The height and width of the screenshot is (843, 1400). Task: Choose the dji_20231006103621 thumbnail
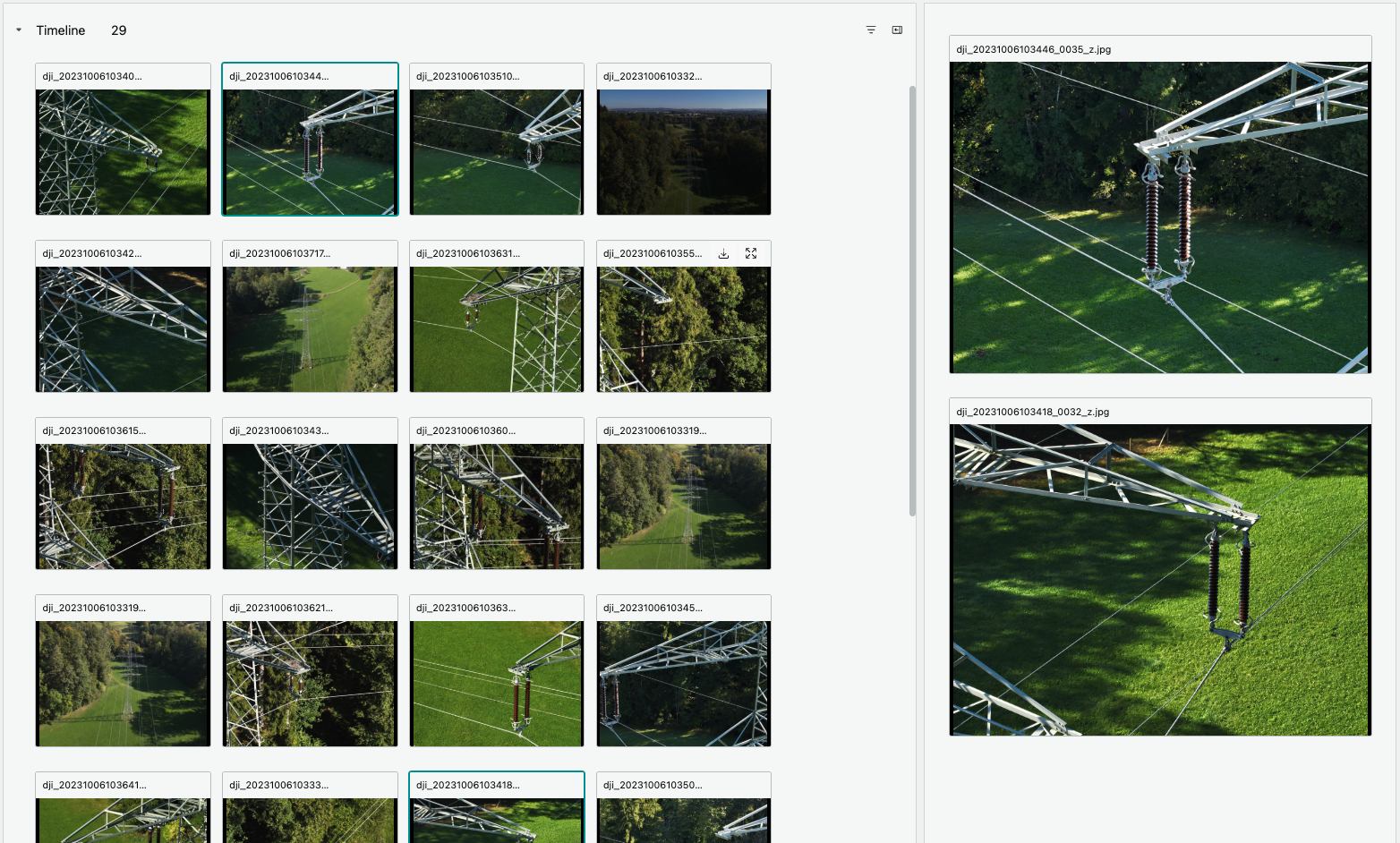click(x=310, y=683)
